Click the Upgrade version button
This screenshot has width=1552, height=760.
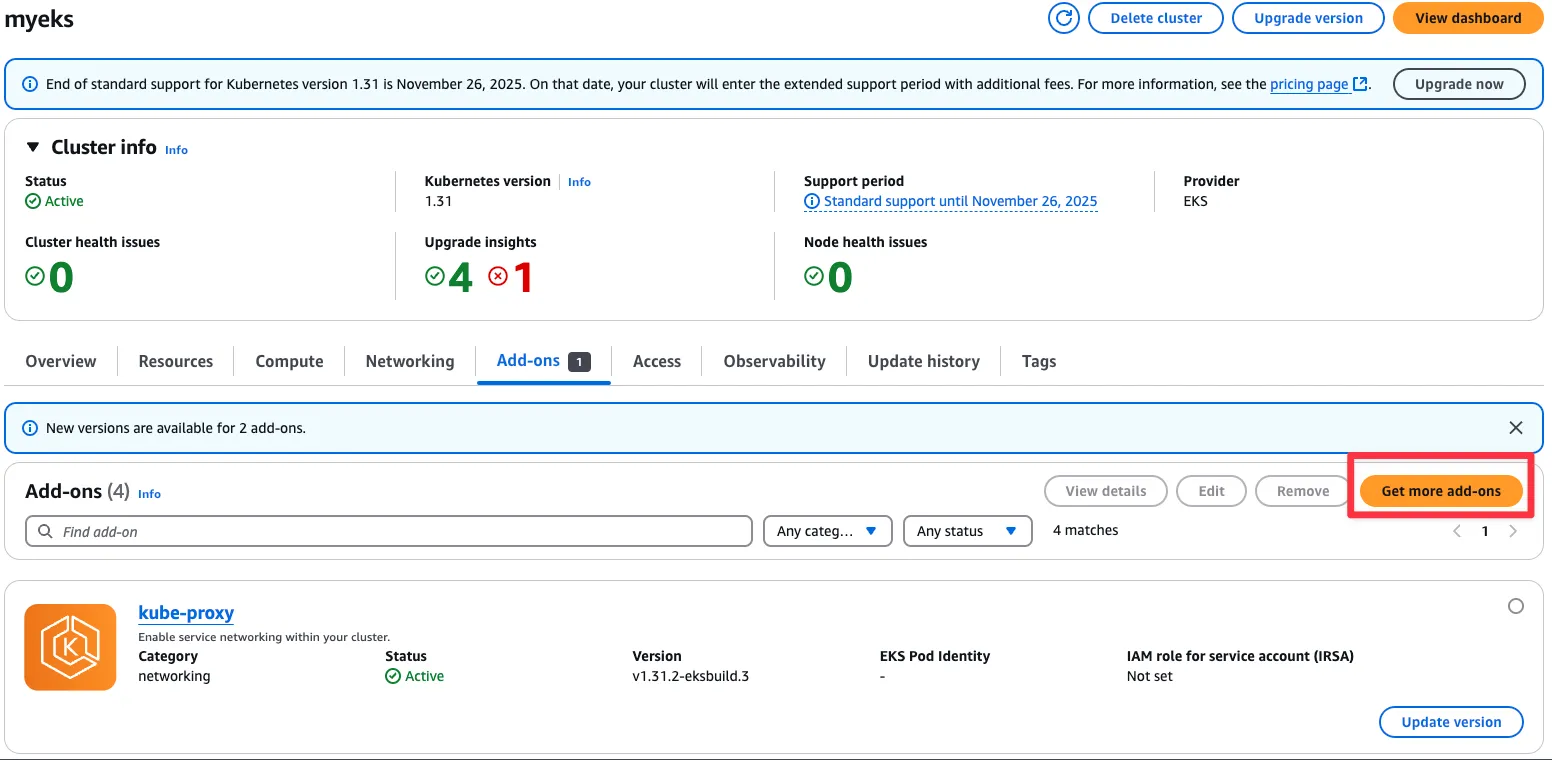pyautogui.click(x=1308, y=18)
